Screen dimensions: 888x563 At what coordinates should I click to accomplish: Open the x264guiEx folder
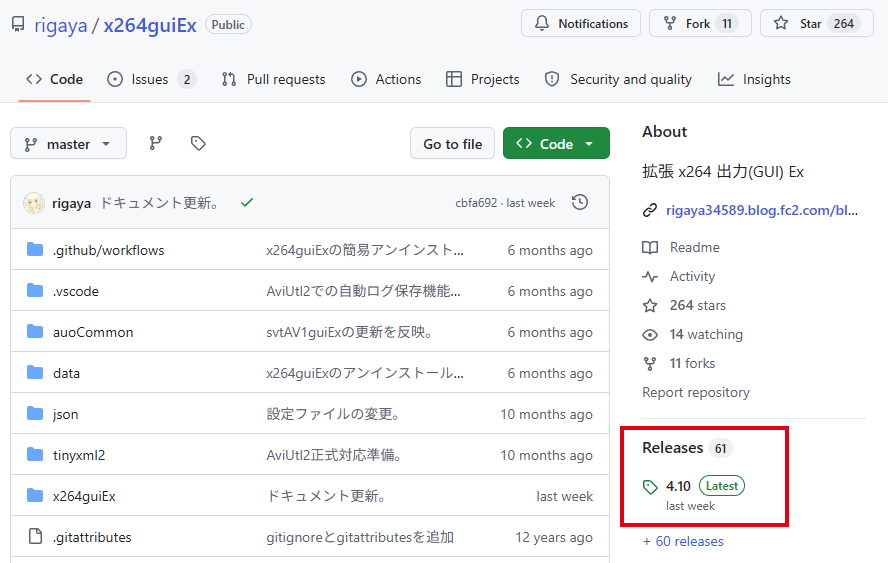[84, 496]
